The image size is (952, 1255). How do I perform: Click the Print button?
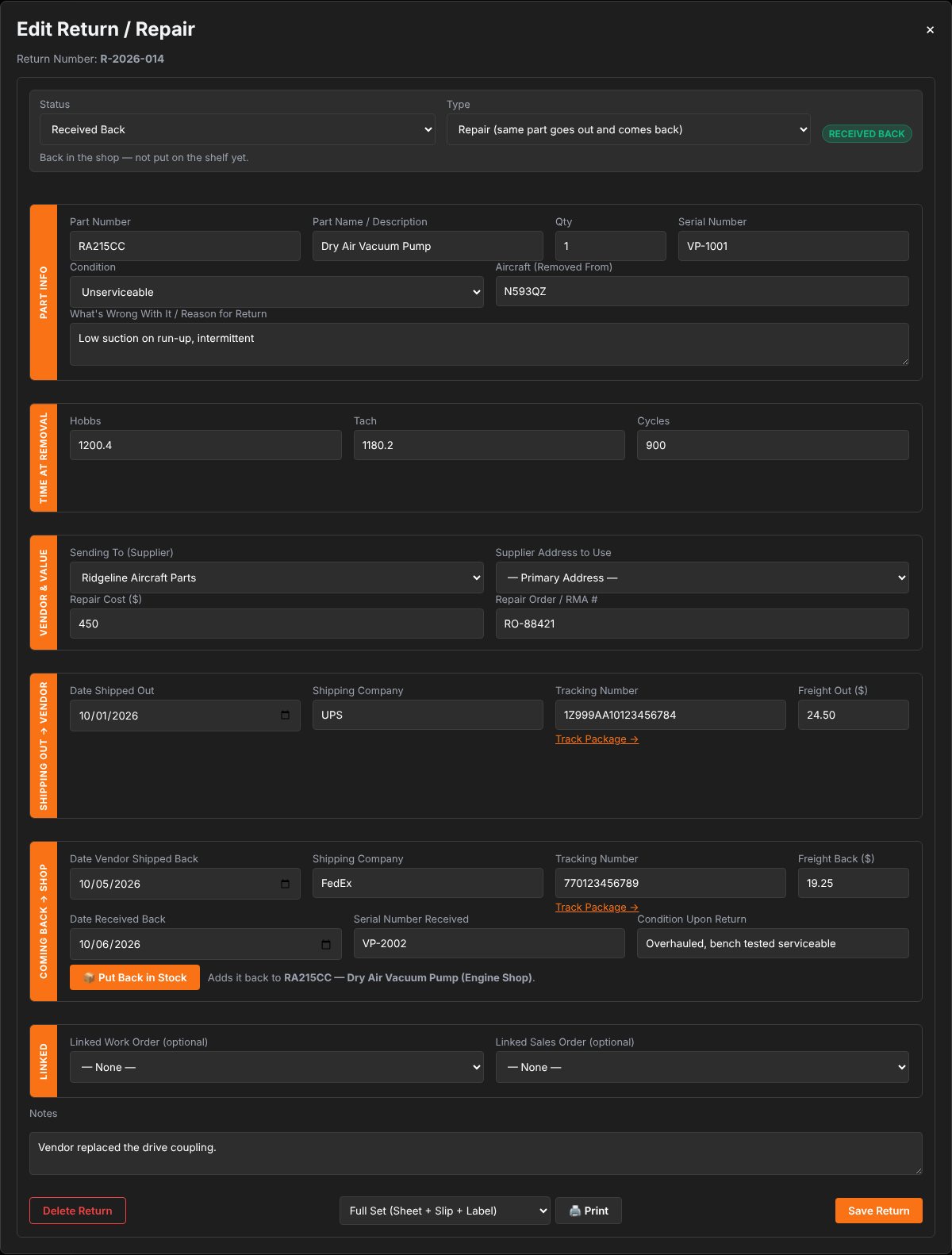[x=589, y=1211]
